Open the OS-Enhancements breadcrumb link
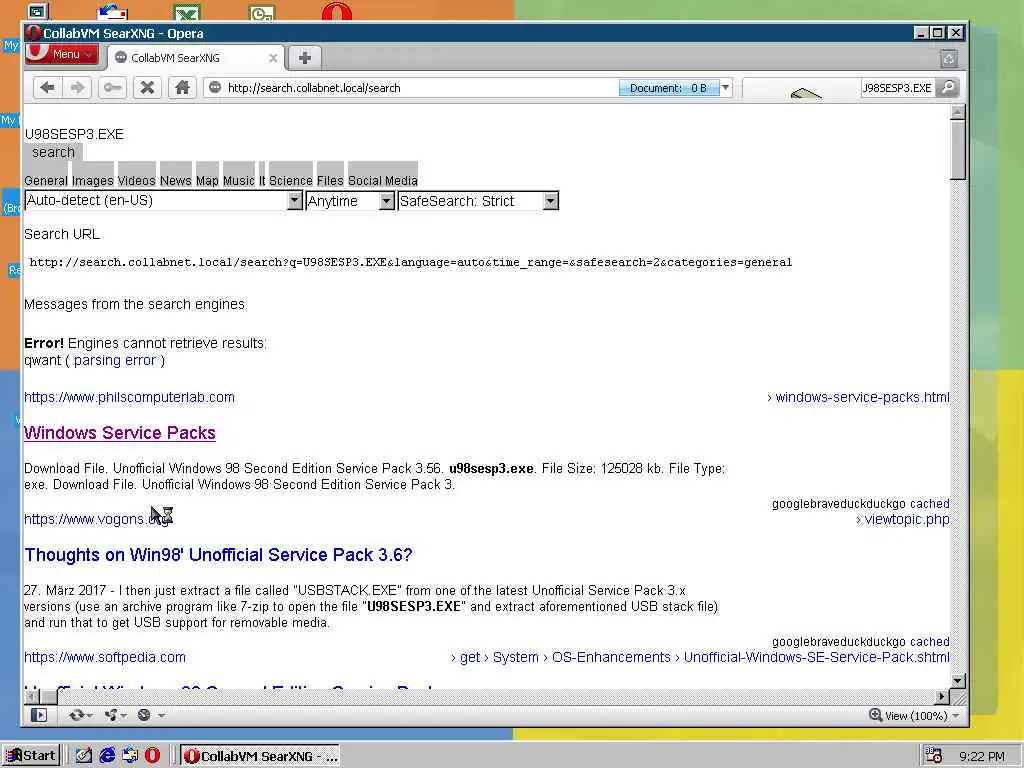Viewport: 1024px width, 768px height. click(611, 657)
